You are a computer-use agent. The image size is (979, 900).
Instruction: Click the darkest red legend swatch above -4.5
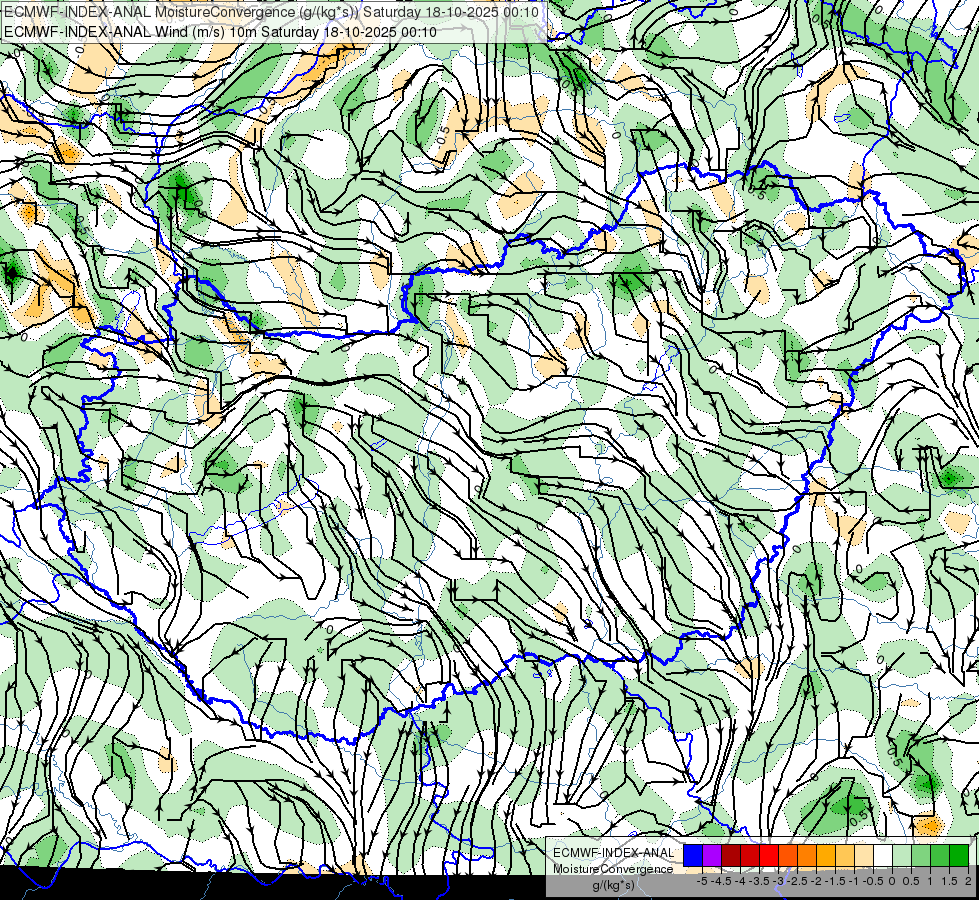tap(731, 855)
